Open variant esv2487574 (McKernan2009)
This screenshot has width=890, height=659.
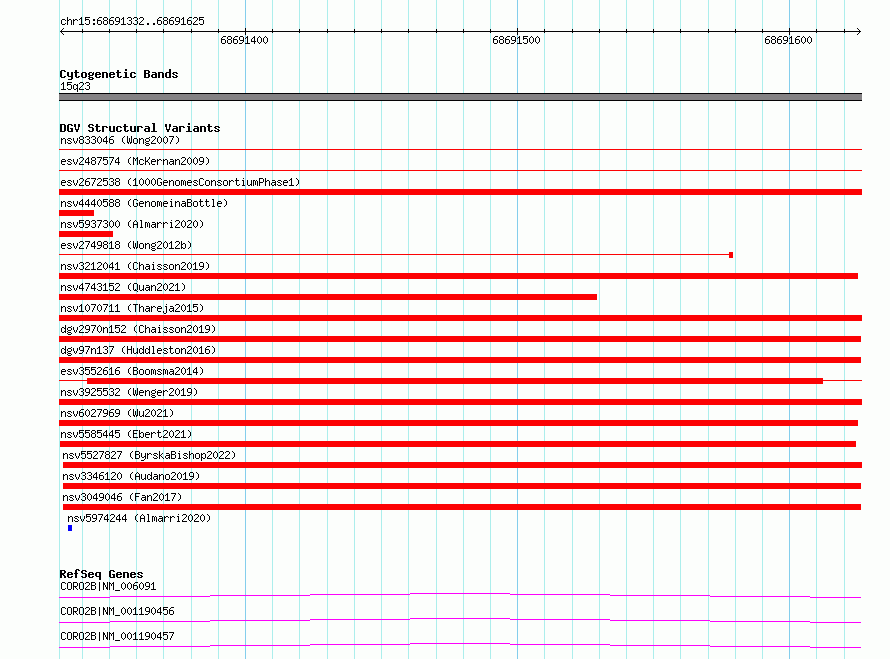pyautogui.click(x=135, y=161)
